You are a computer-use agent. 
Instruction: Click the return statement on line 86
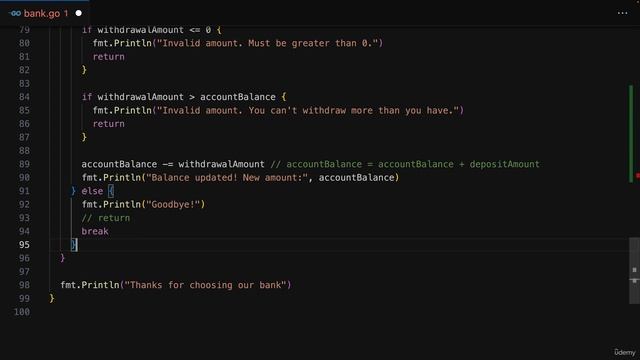109,124
